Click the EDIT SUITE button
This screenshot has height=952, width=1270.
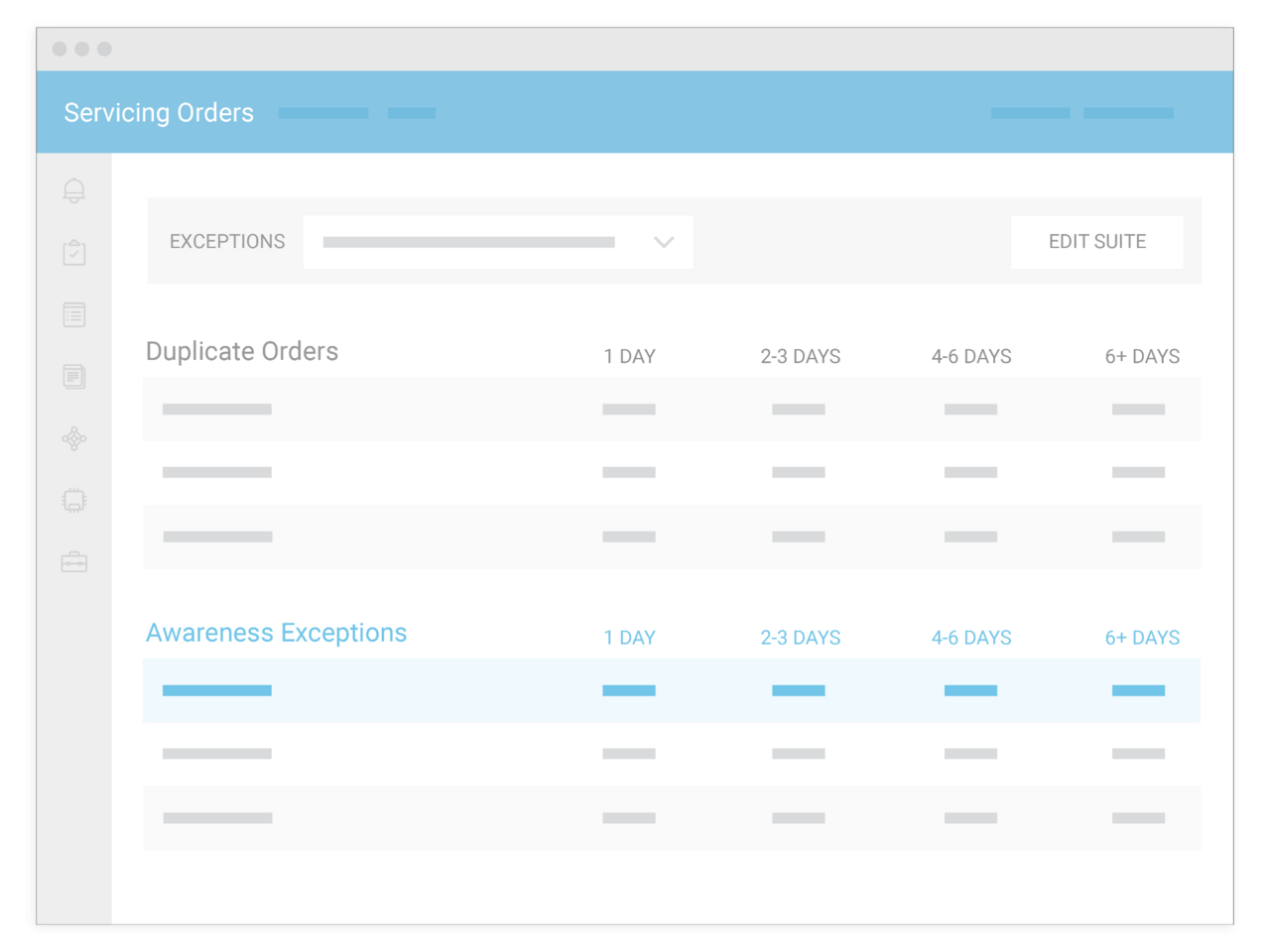tap(1097, 242)
